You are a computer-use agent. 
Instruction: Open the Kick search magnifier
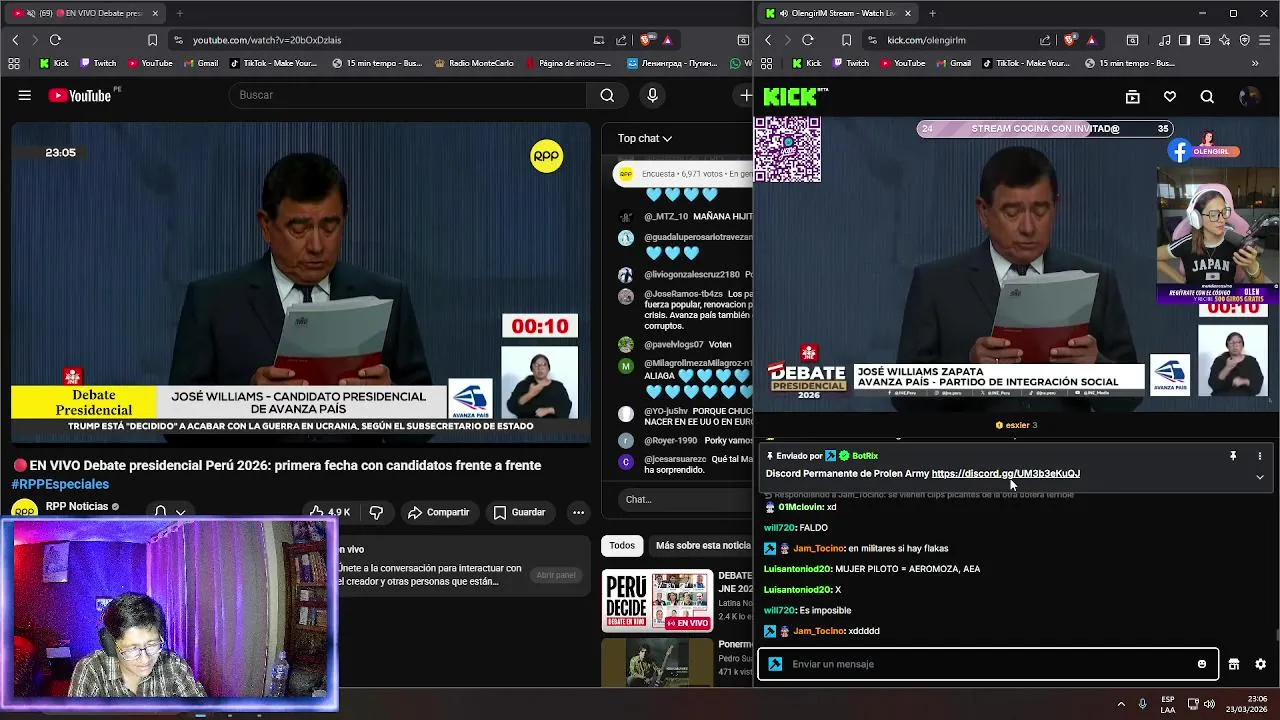(1207, 97)
